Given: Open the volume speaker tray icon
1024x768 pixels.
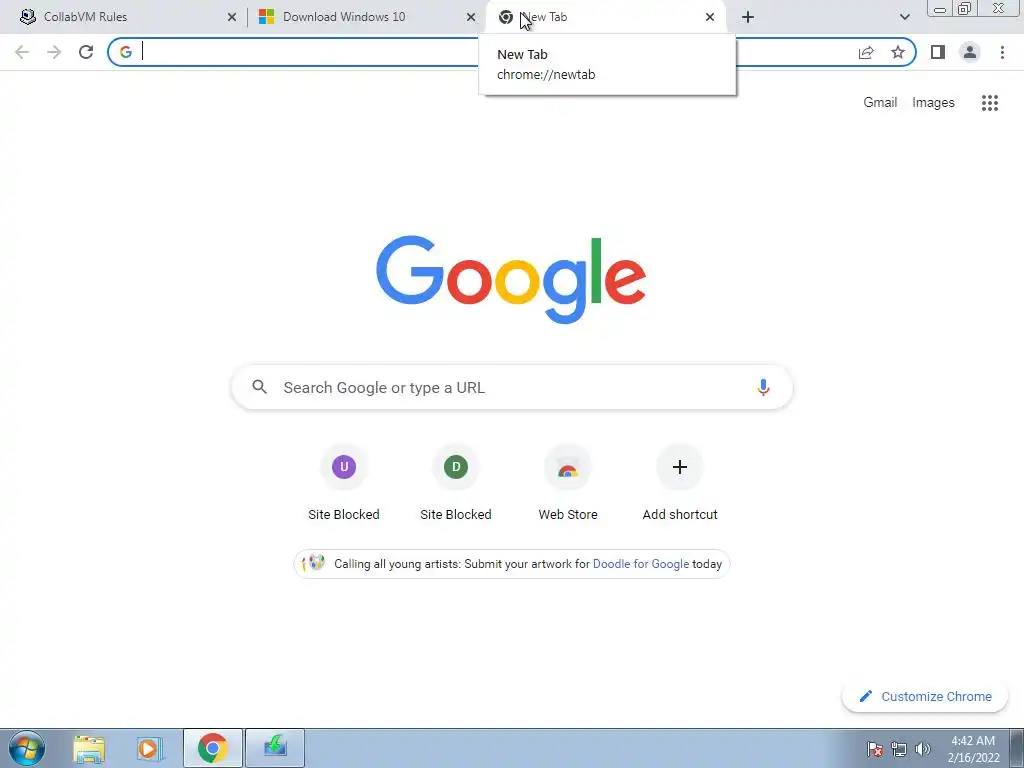Looking at the screenshot, I should (923, 749).
